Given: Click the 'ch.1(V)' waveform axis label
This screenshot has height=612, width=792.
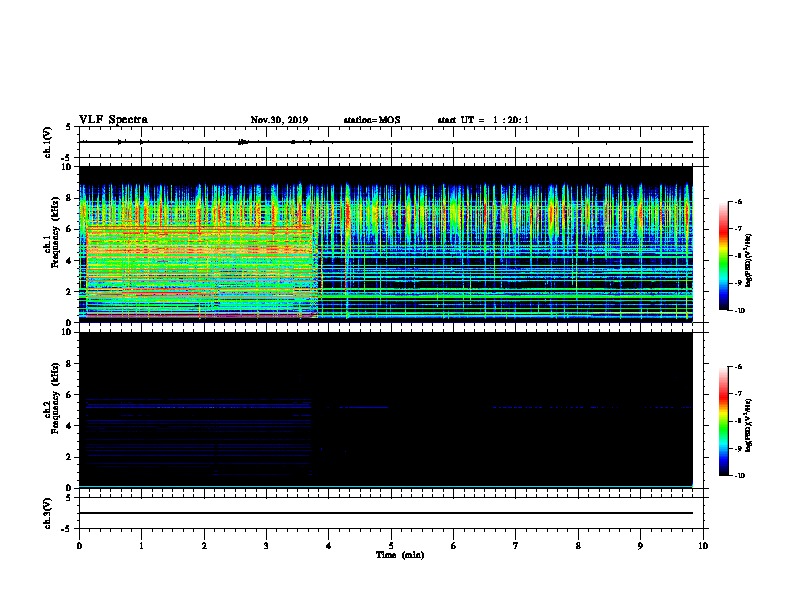Looking at the screenshot, I should point(48,142).
